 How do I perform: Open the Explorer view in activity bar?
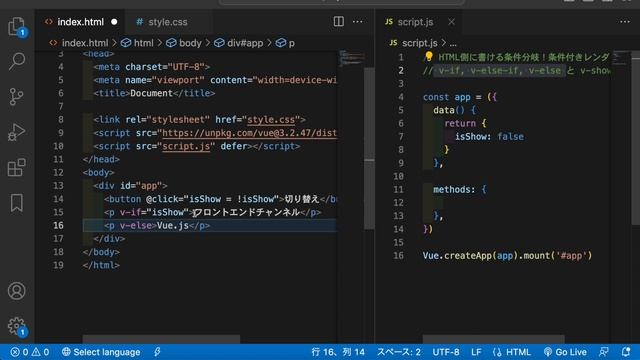coord(17,27)
